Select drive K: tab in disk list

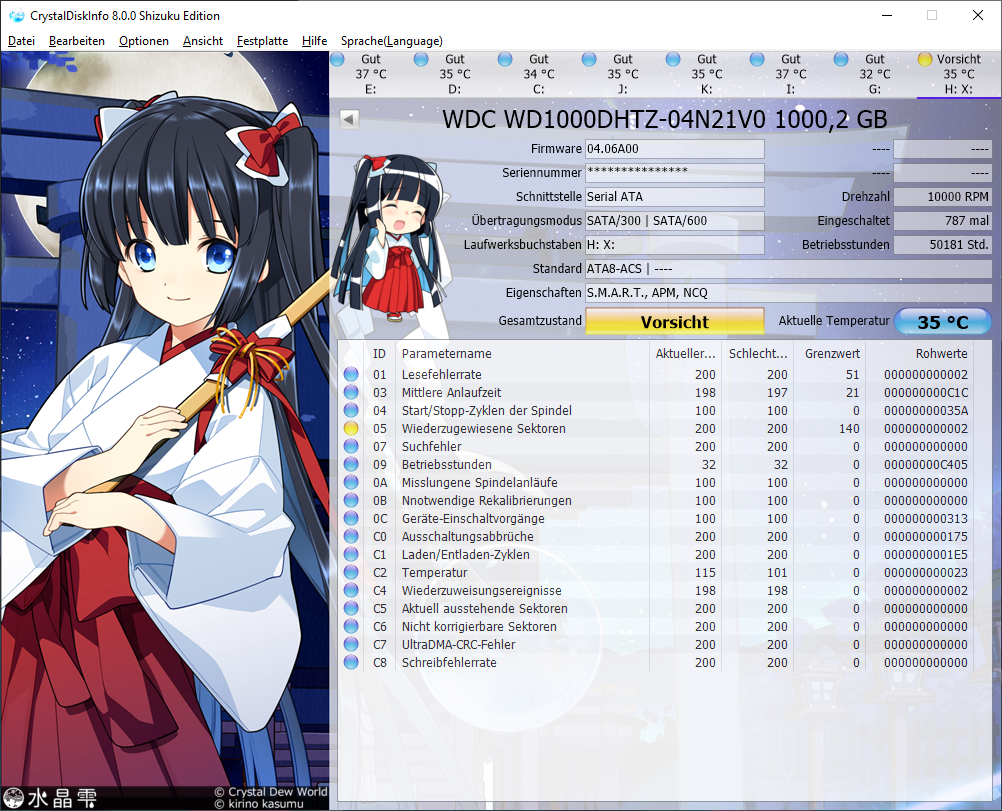(x=706, y=74)
